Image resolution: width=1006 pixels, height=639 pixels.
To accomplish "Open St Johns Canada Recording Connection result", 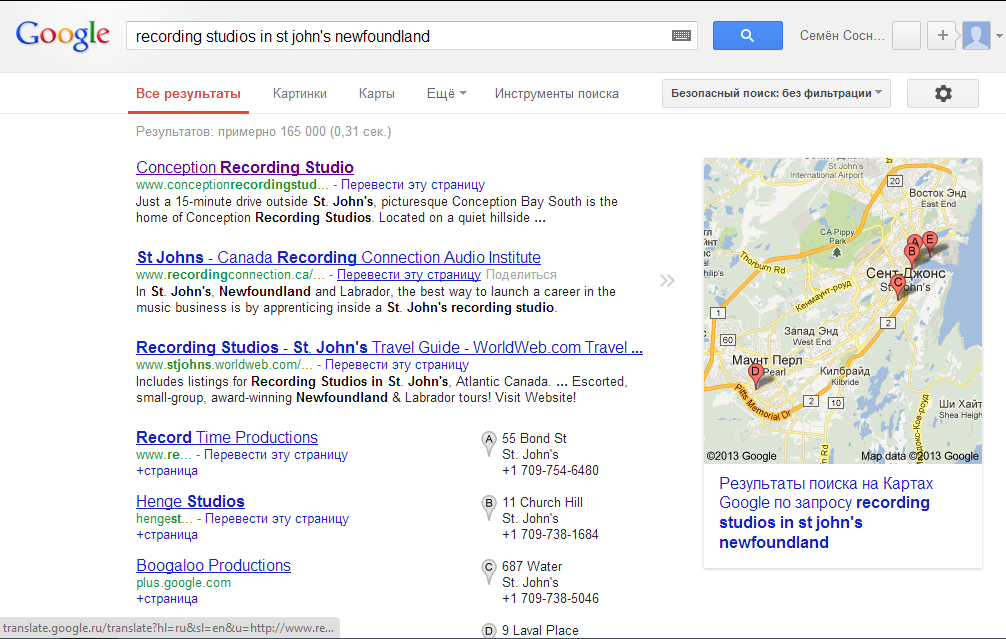I will 339,257.
